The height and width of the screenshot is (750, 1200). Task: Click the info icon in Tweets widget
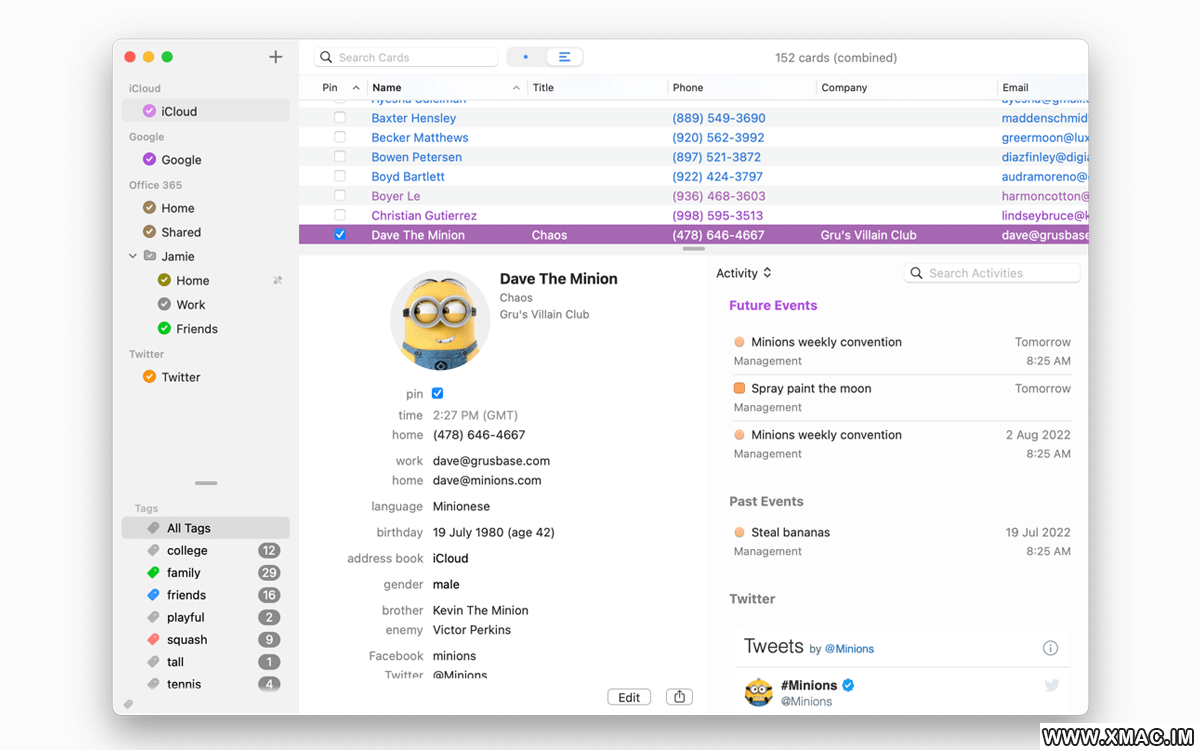pos(1050,648)
